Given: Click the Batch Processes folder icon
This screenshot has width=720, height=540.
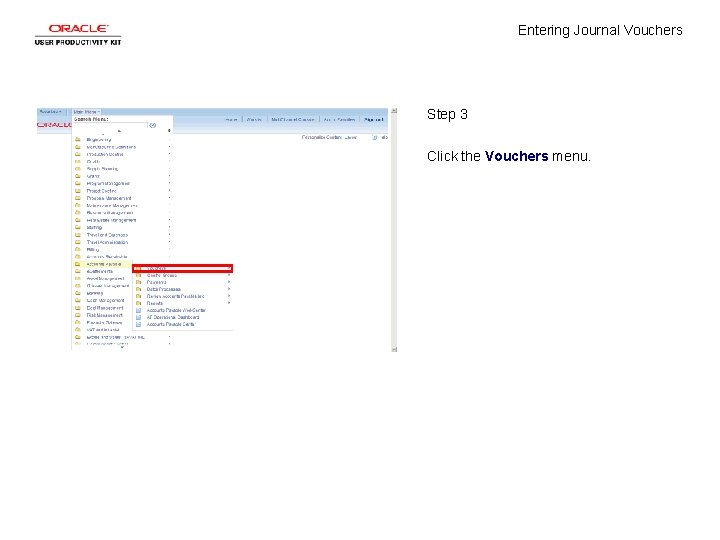Looking at the screenshot, I should point(138,289).
